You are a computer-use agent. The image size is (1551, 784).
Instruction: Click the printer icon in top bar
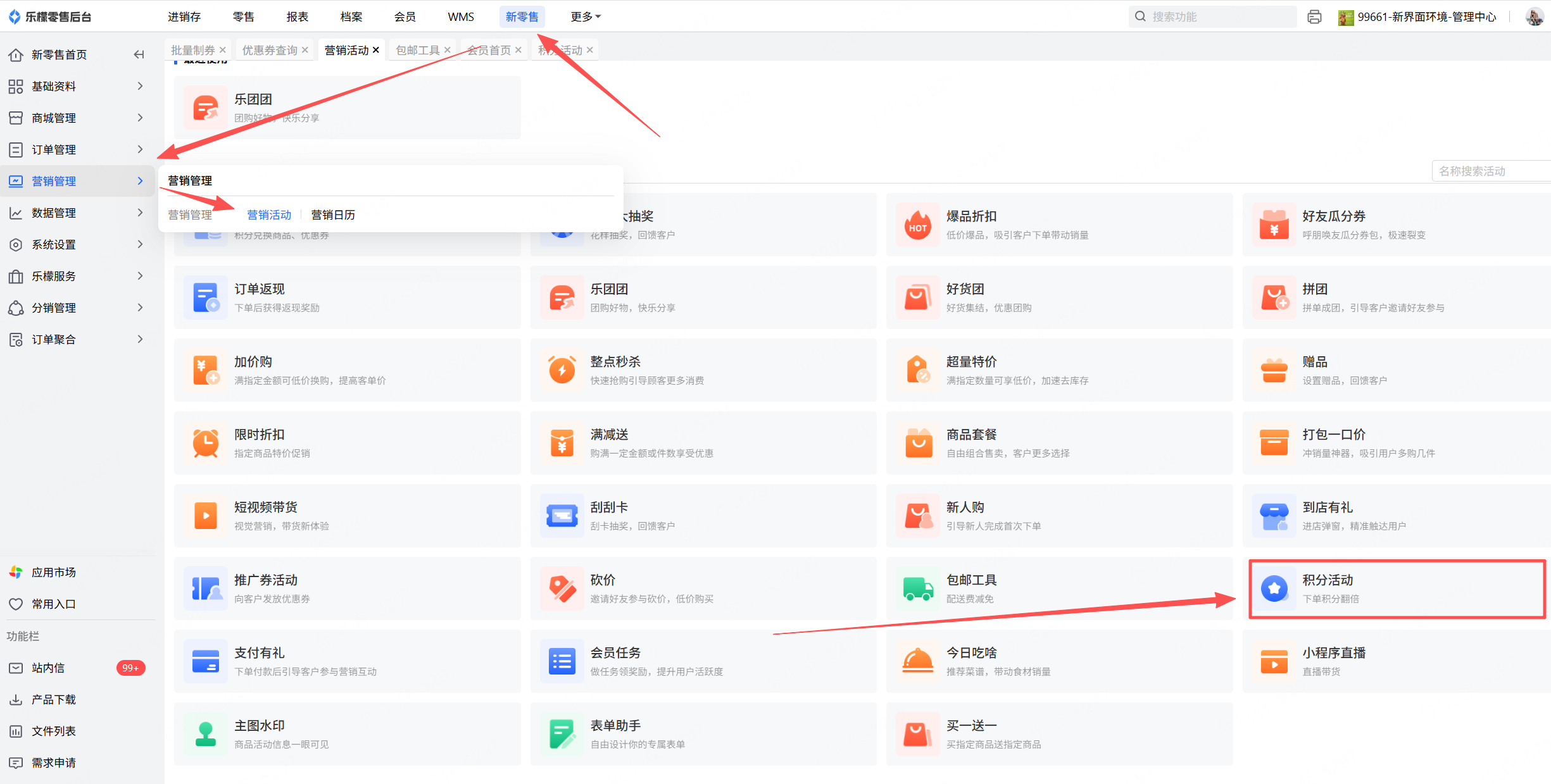pyautogui.click(x=1314, y=17)
